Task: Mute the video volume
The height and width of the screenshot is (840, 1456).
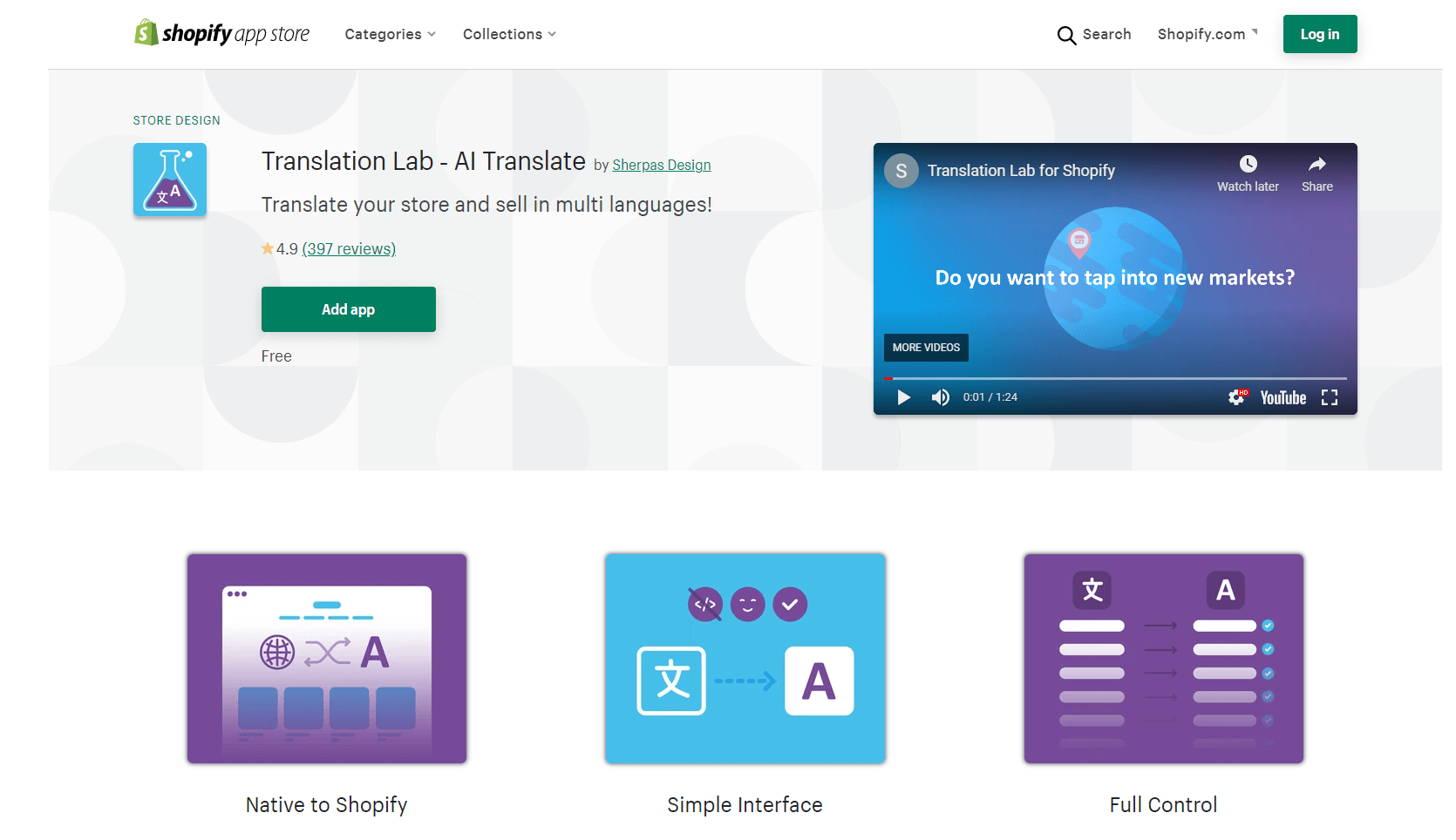Action: point(940,397)
